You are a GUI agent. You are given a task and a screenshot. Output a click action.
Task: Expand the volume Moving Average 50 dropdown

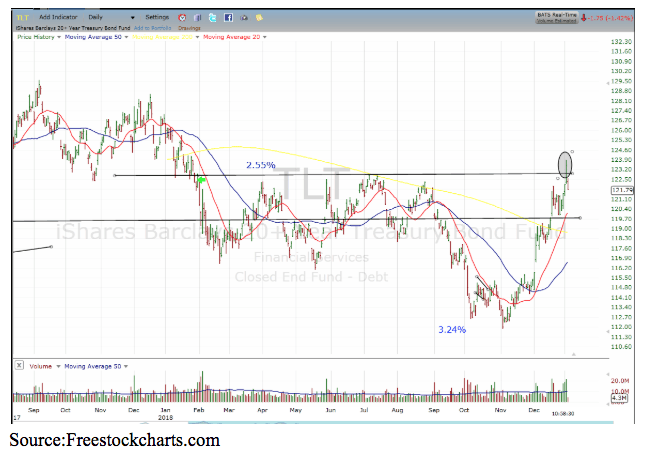coord(126,366)
